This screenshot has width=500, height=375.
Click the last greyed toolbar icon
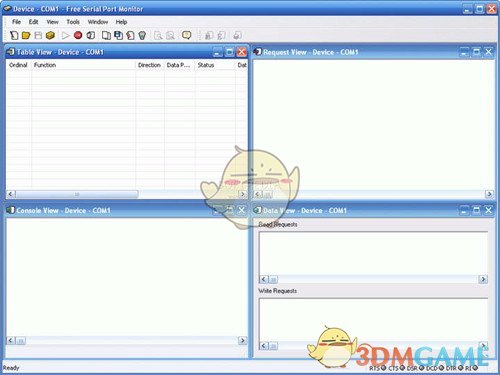tap(237, 35)
